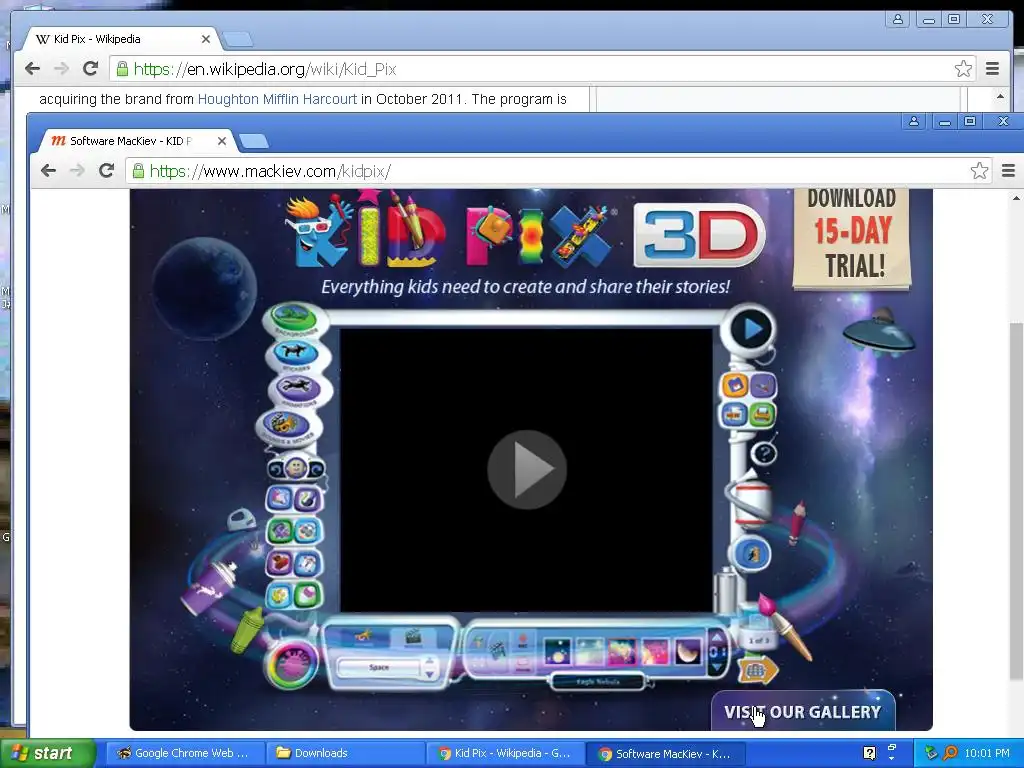The width and height of the screenshot is (1024, 768).
Task: Reload the Wikipedia Kid Pix page
Action: (x=91, y=69)
